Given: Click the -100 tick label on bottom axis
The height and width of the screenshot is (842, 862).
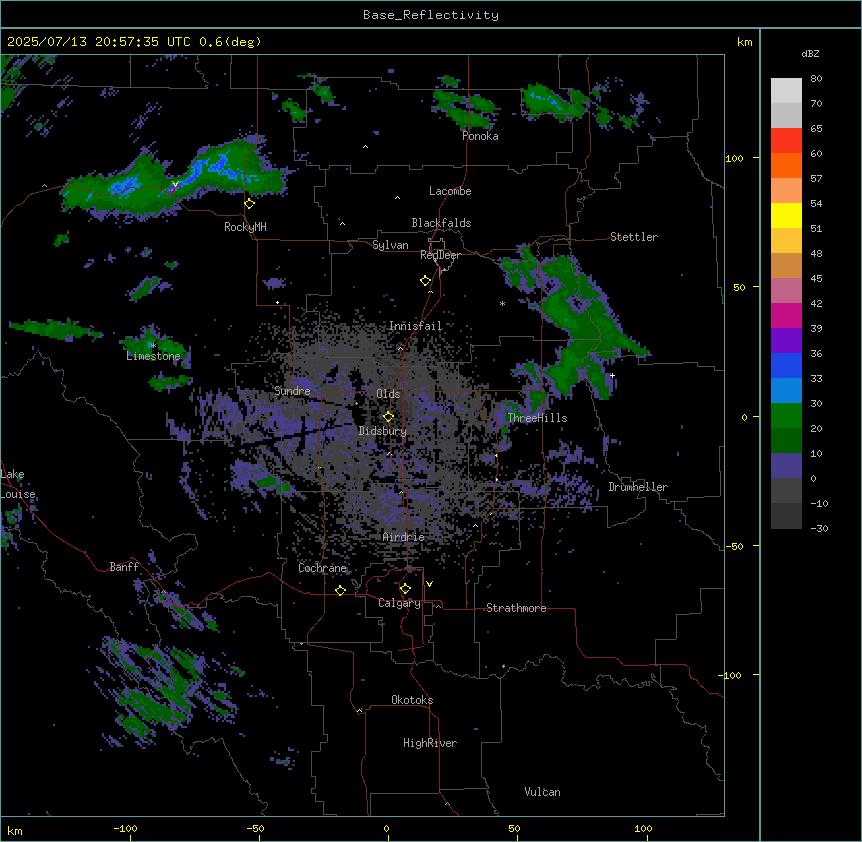Looking at the screenshot, I should (125, 828).
